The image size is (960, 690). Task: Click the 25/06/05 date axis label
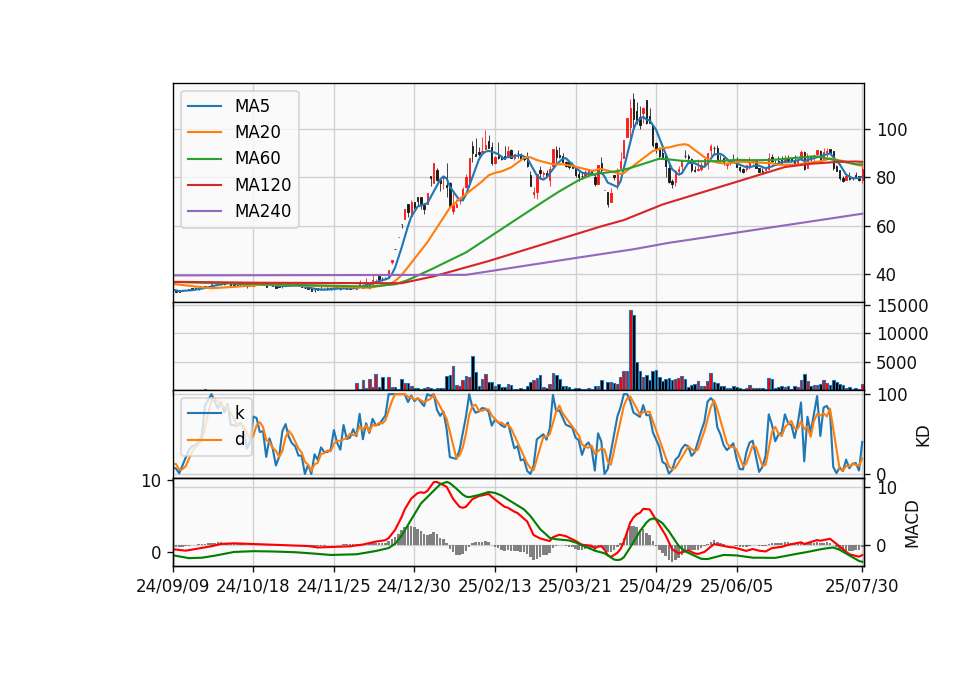[x=737, y=586]
